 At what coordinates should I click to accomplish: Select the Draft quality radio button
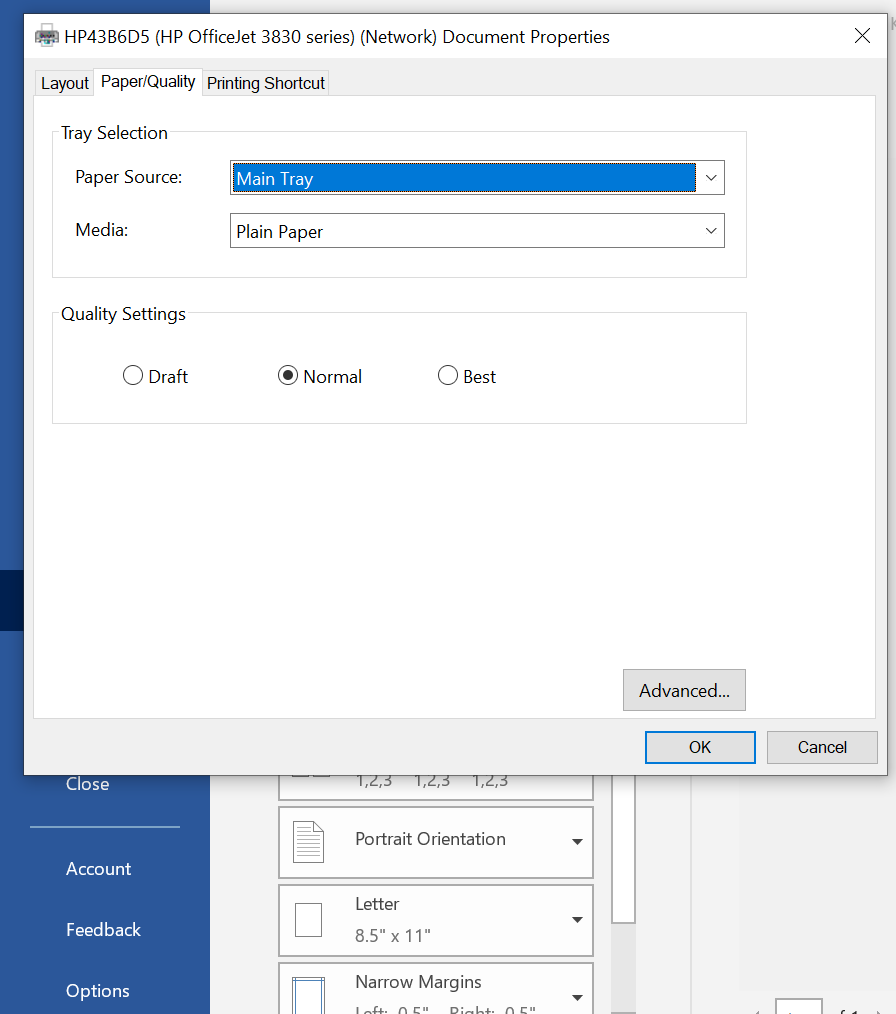point(133,377)
